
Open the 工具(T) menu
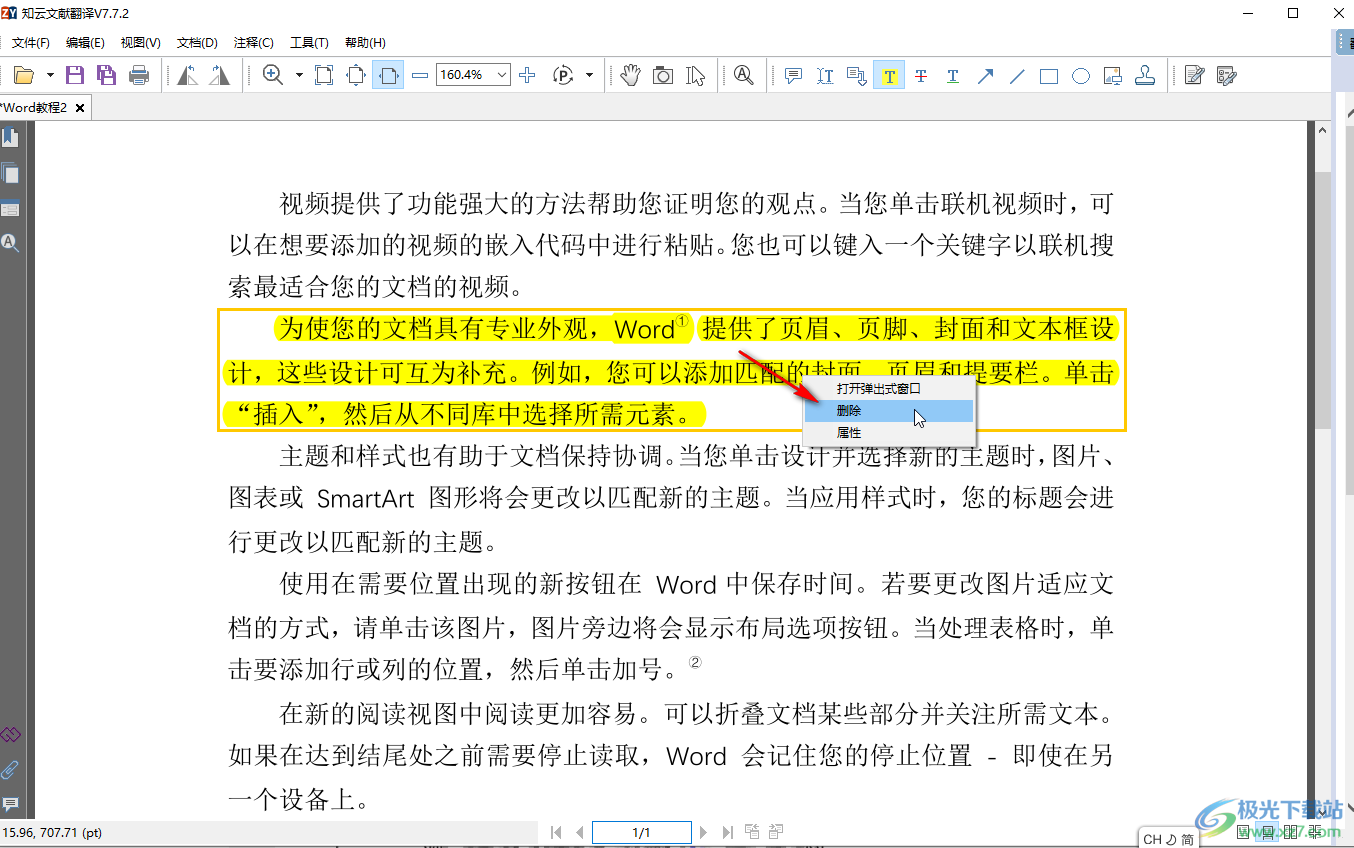pos(309,42)
